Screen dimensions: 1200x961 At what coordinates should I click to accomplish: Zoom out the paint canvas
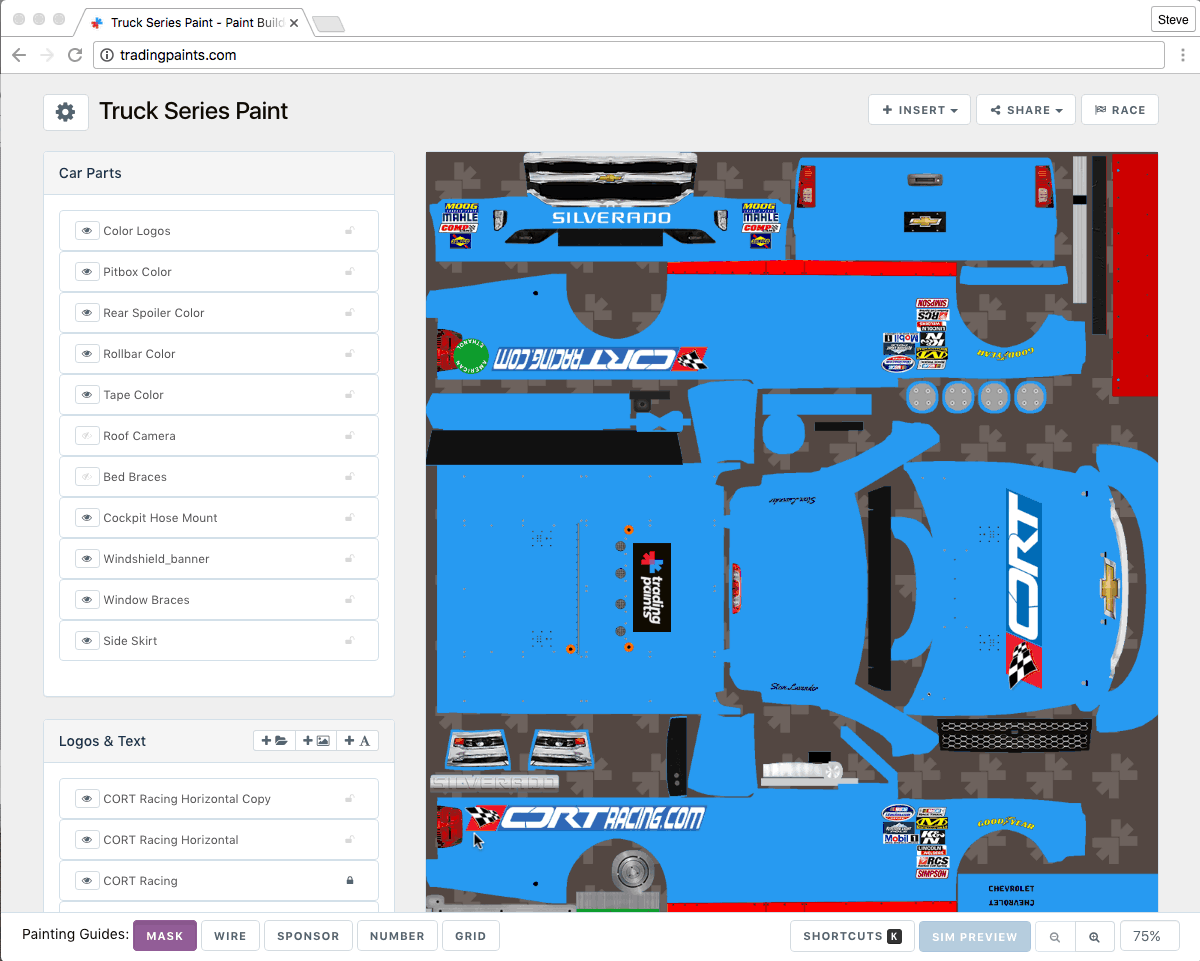coord(1055,937)
